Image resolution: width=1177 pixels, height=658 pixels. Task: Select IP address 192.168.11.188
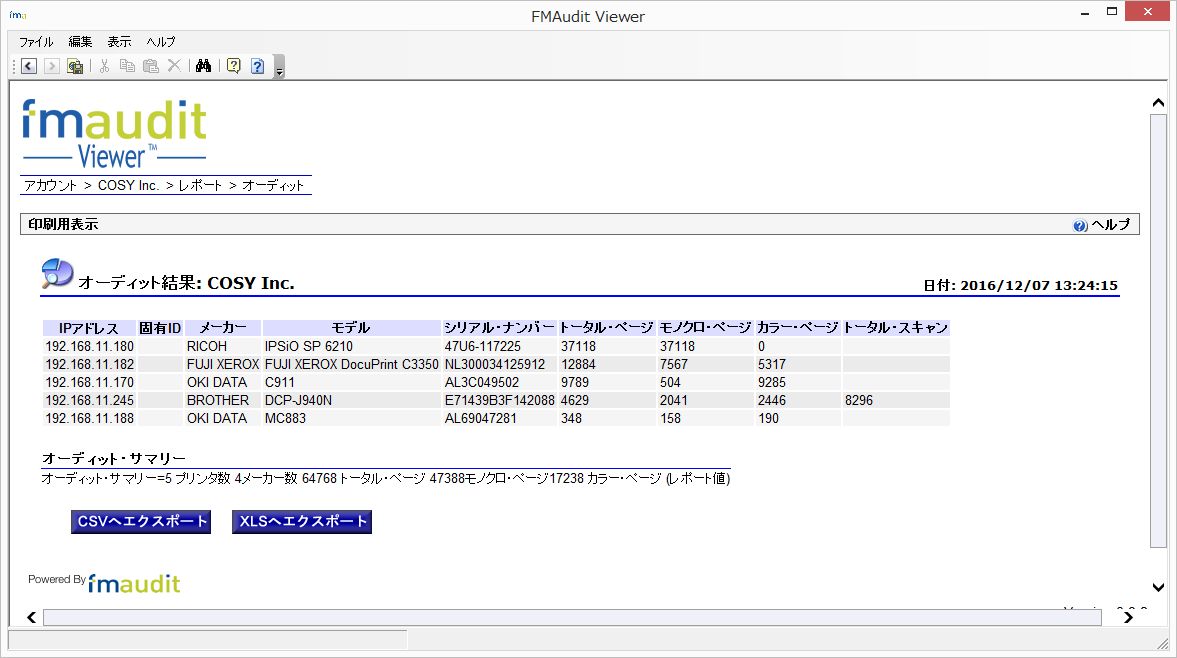pos(89,419)
